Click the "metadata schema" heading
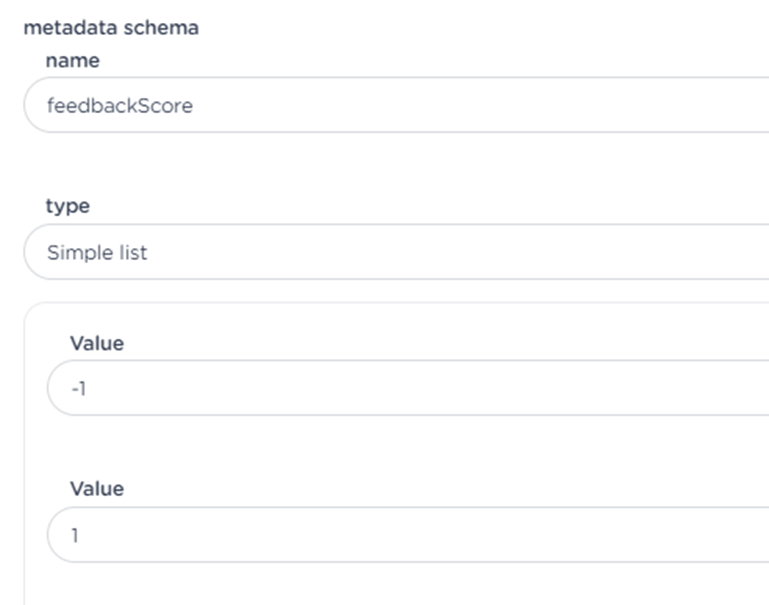Screen dimensions: 769x605 (111, 28)
